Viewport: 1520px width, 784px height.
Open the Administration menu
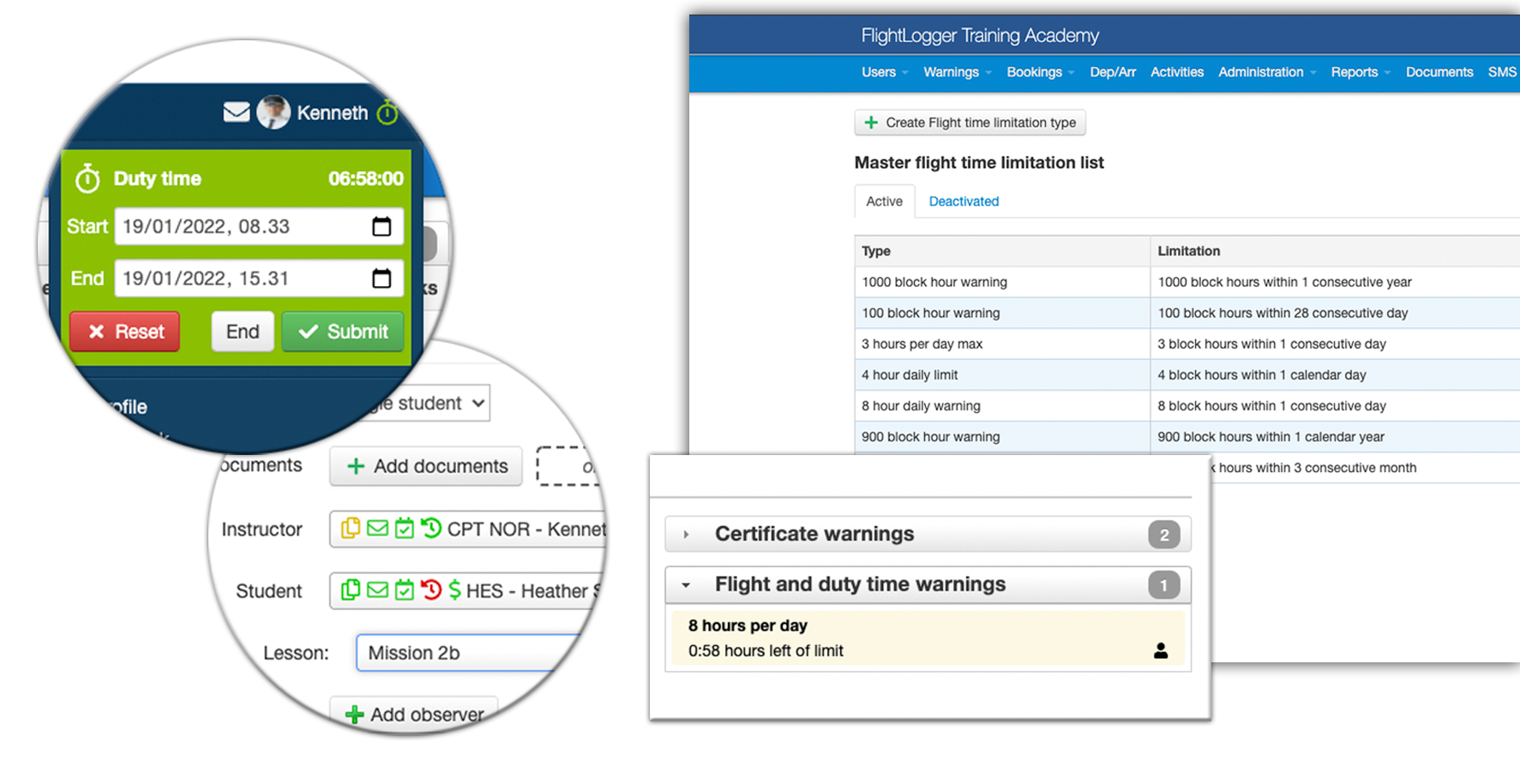1267,72
